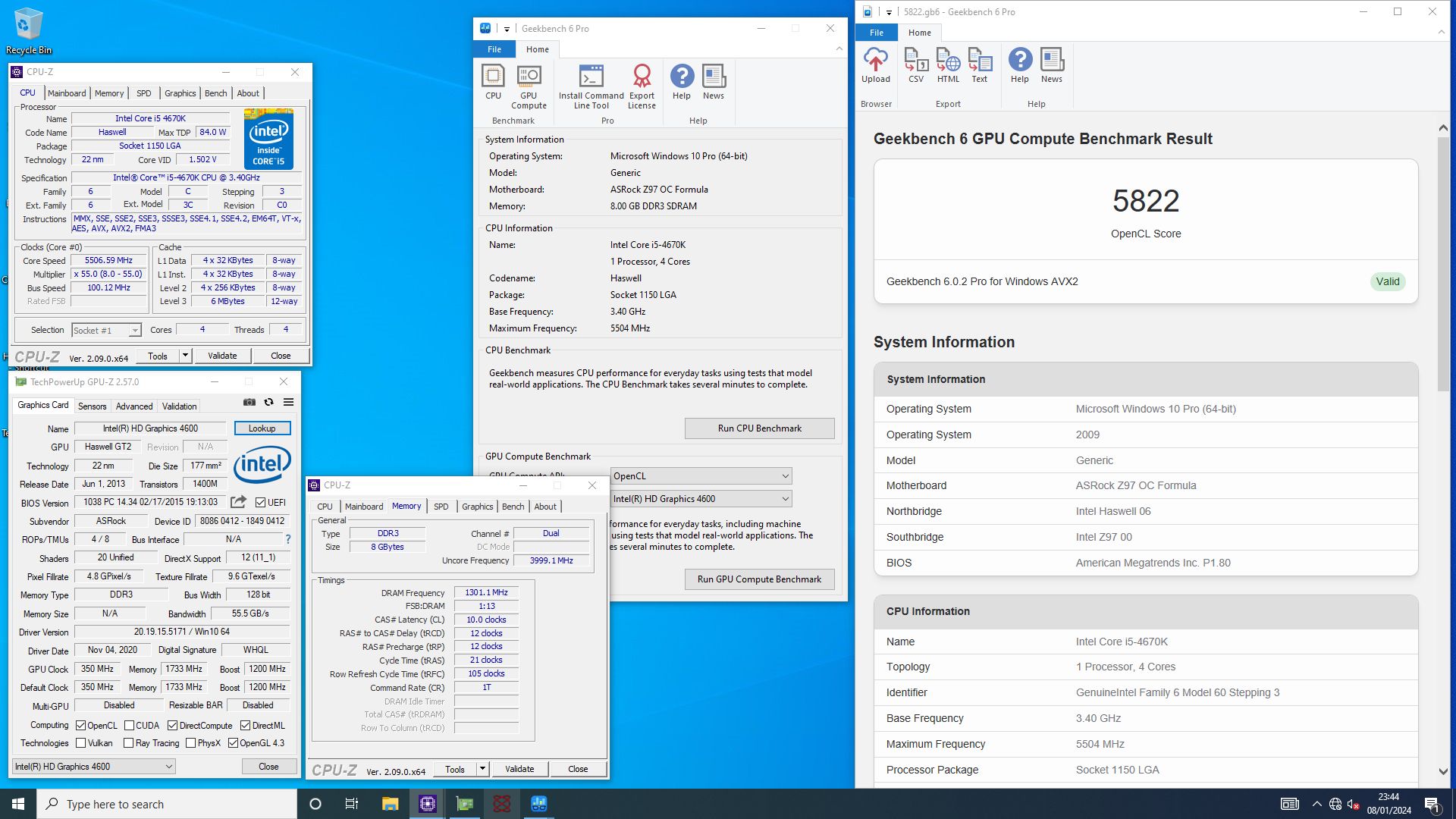Open News in Geekbench 6 Pro main window

tap(714, 82)
